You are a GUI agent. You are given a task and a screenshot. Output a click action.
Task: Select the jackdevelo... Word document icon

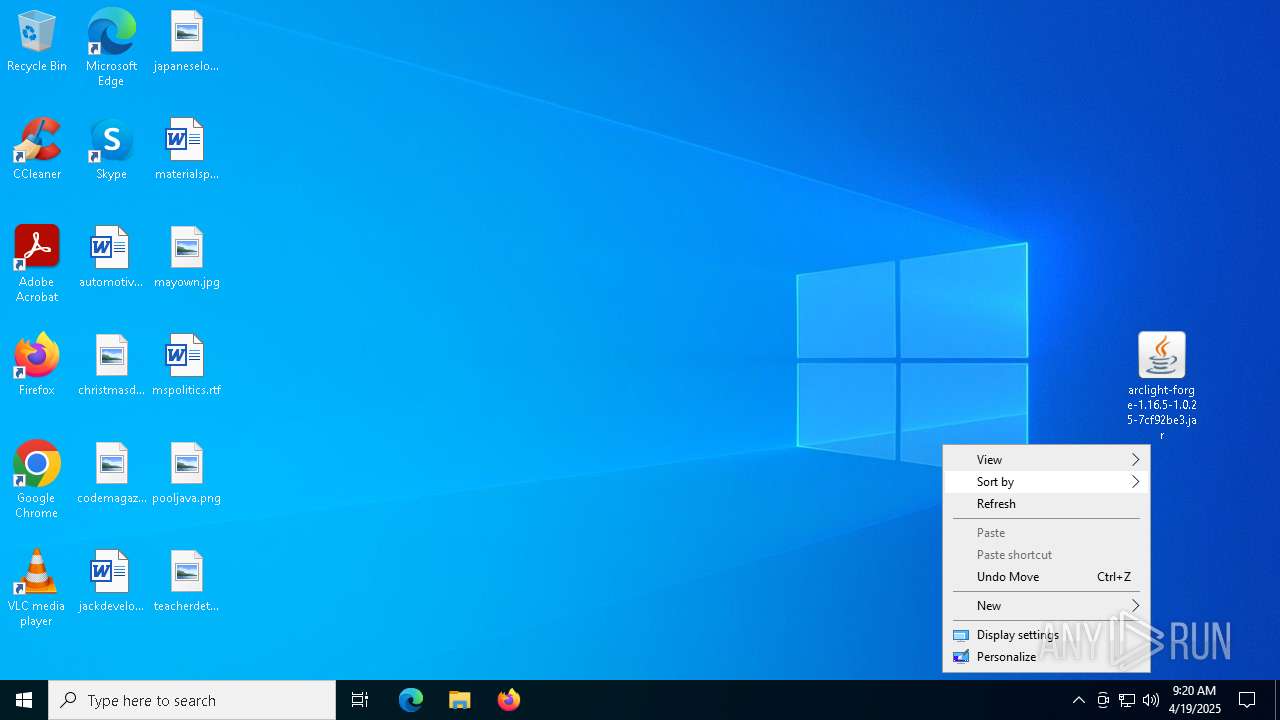pos(111,582)
